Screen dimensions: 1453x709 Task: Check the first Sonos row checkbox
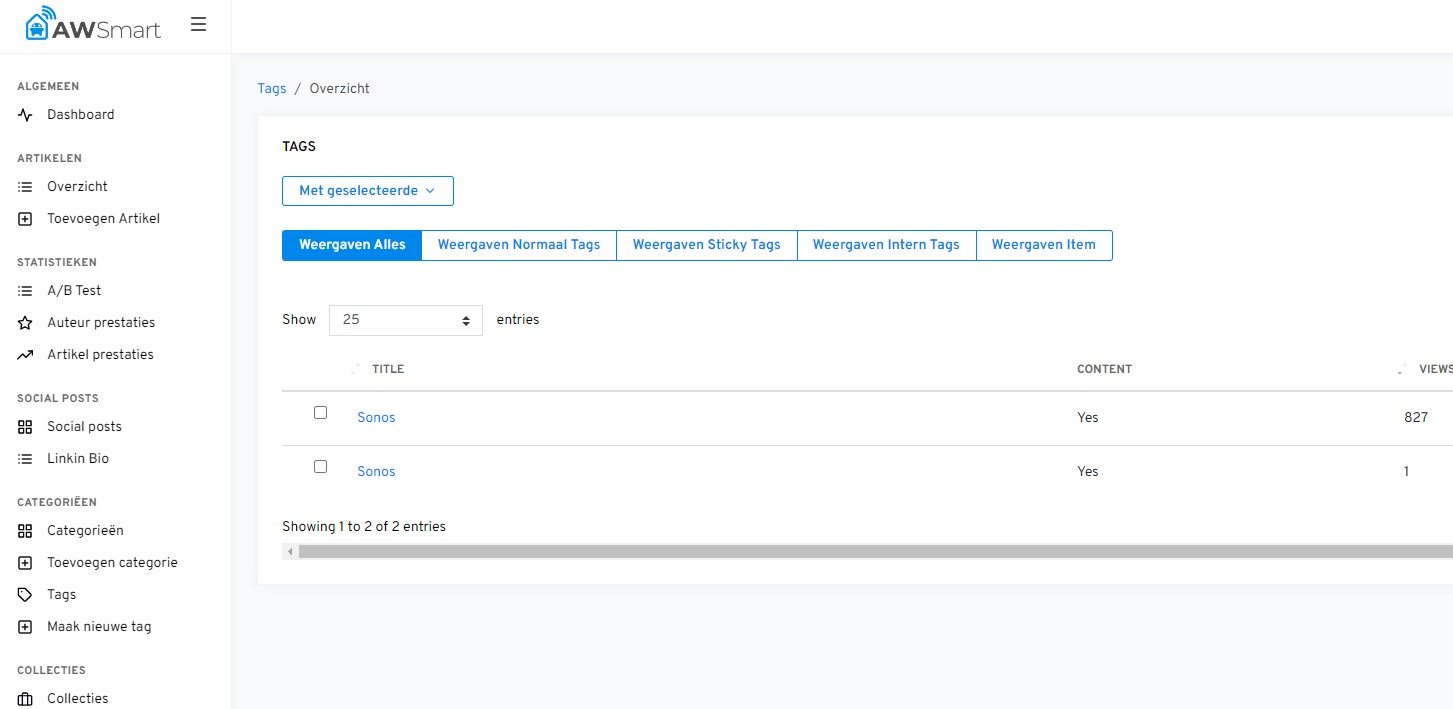point(320,413)
